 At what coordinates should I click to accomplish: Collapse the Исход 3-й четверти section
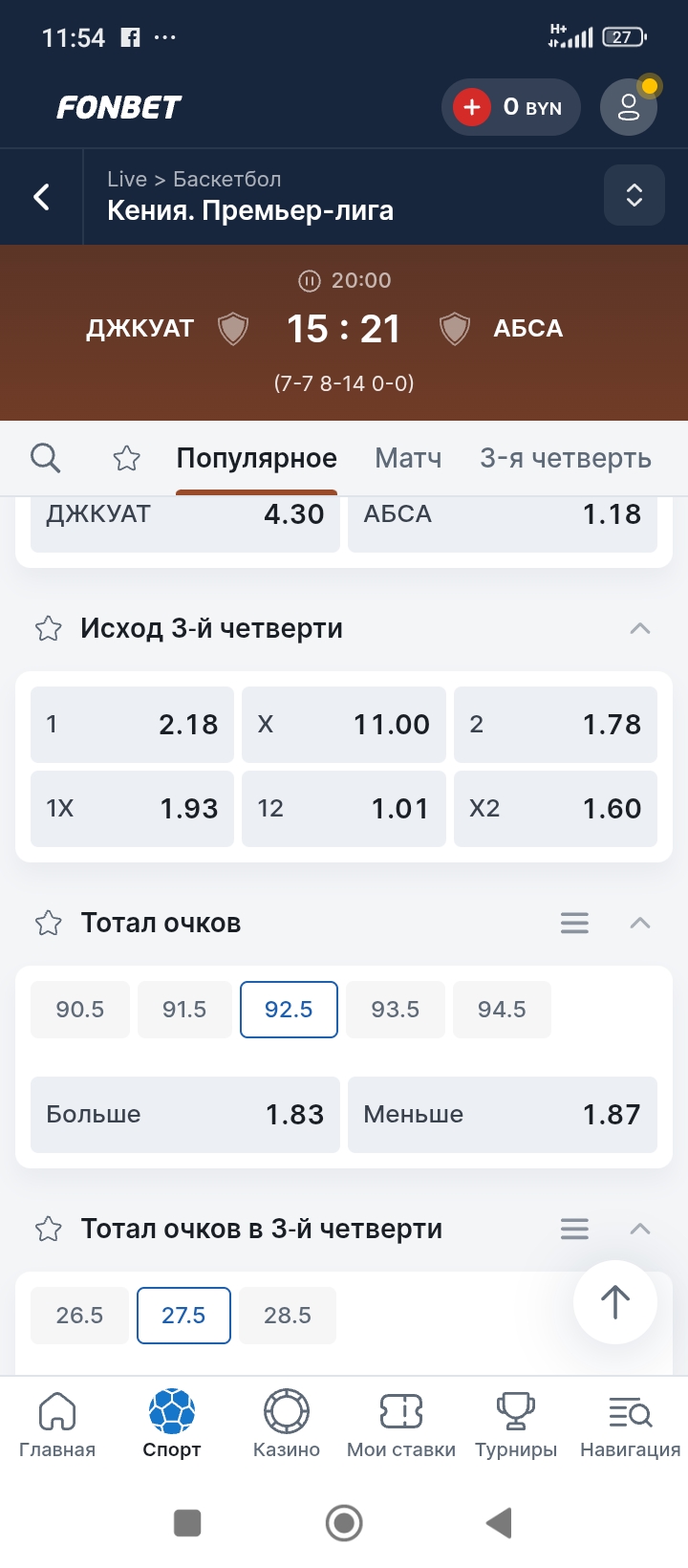(x=640, y=629)
